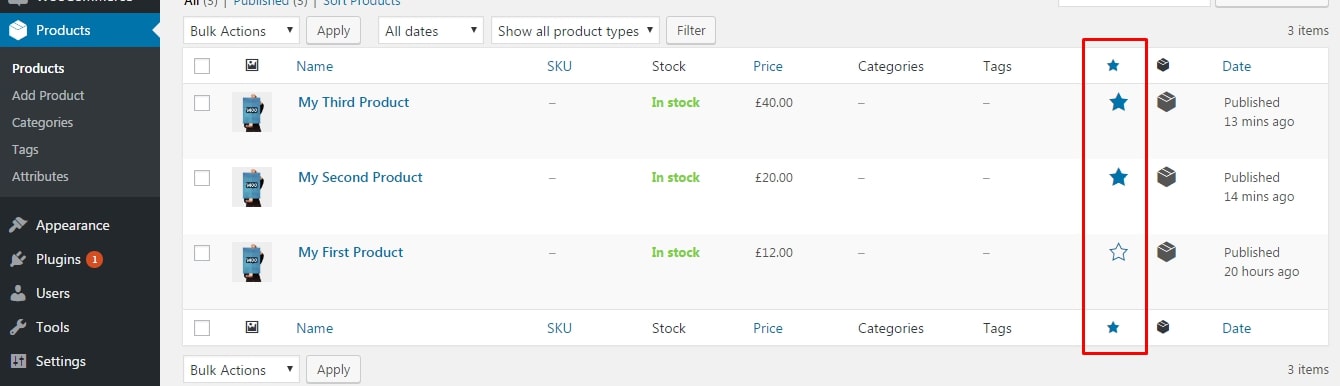Click the Tools wrench icon in the sidebar
1340x386 pixels.
[18, 327]
